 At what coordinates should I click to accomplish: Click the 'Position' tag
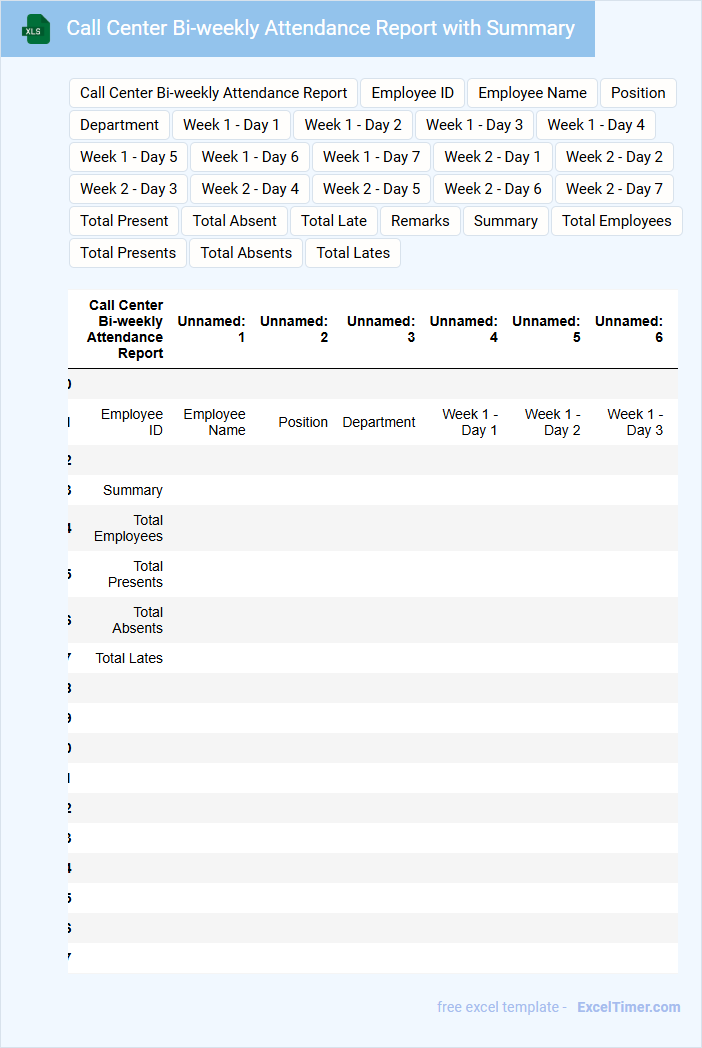(638, 93)
